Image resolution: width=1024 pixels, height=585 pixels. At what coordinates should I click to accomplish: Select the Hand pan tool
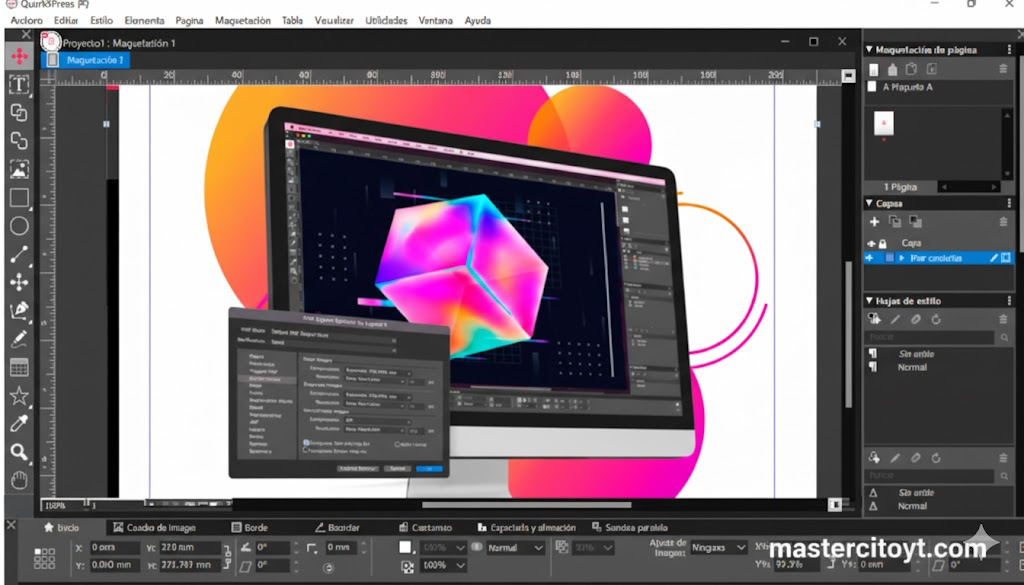tap(18, 481)
